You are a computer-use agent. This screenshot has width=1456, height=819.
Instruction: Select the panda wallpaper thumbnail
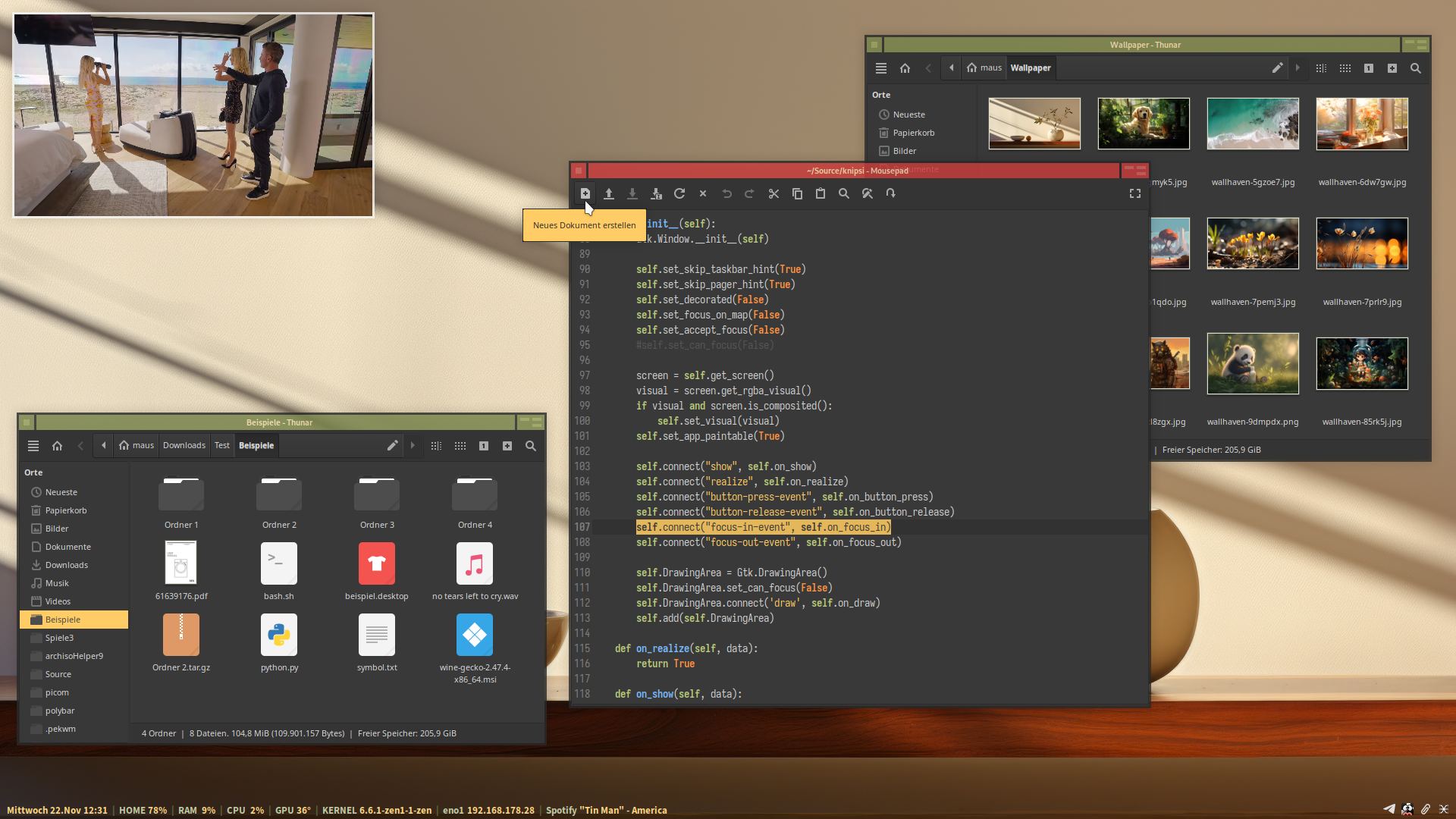pyautogui.click(x=1253, y=364)
